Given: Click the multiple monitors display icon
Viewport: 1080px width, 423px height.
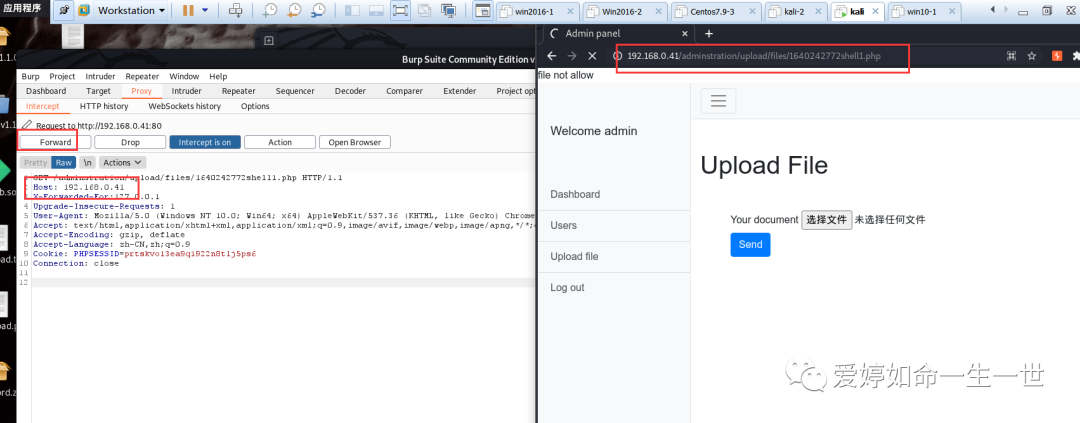Looking at the screenshot, I should pos(448,10).
